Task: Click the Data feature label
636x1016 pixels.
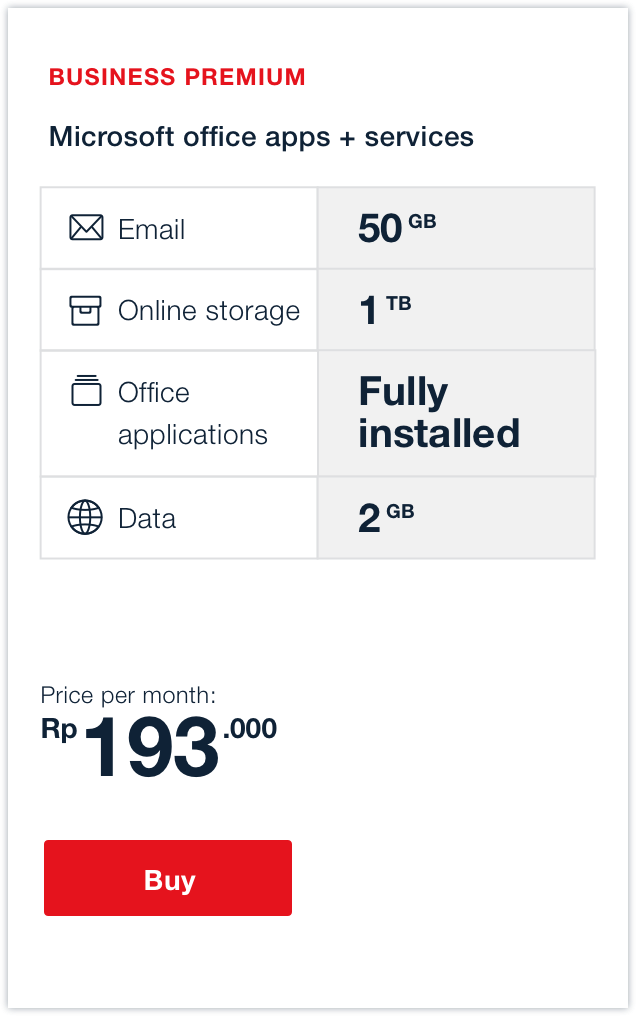Action: point(147,519)
